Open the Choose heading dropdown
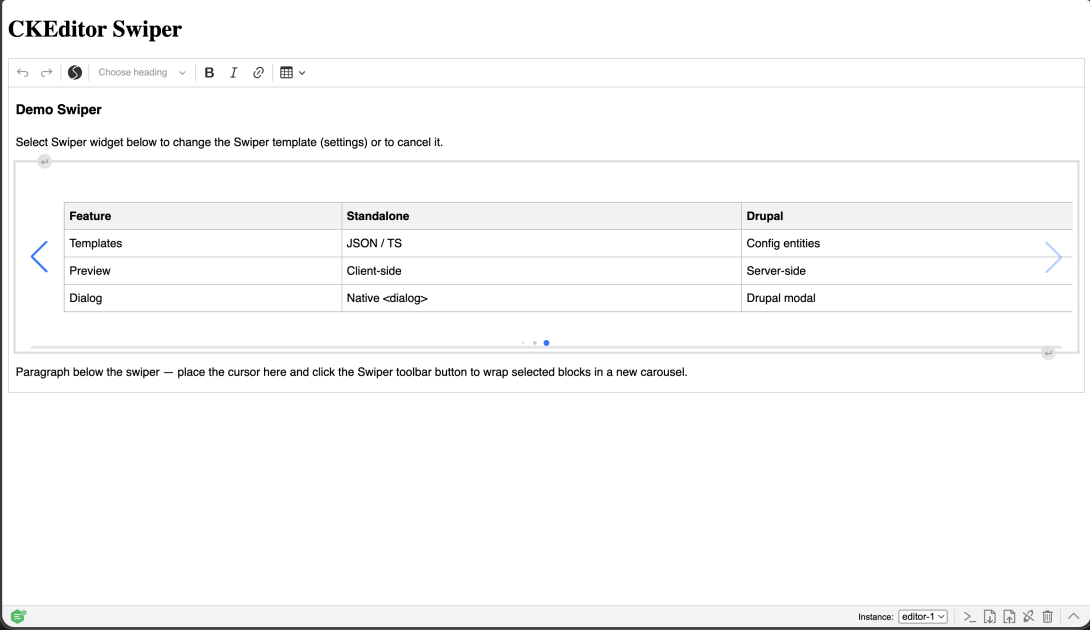Image resolution: width=1090 pixels, height=630 pixels. pyautogui.click(x=142, y=72)
